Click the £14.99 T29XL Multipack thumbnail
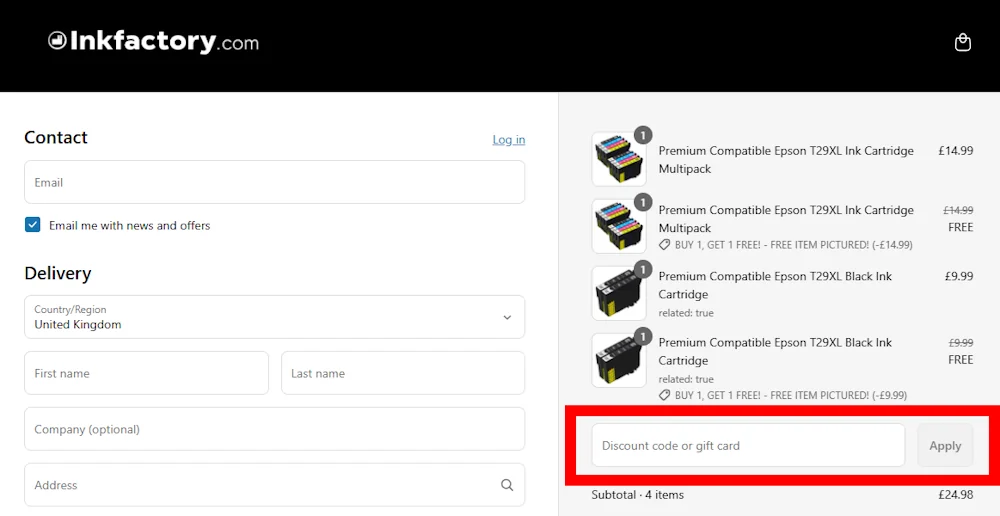Viewport: 1000px width, 516px height. (x=619, y=159)
